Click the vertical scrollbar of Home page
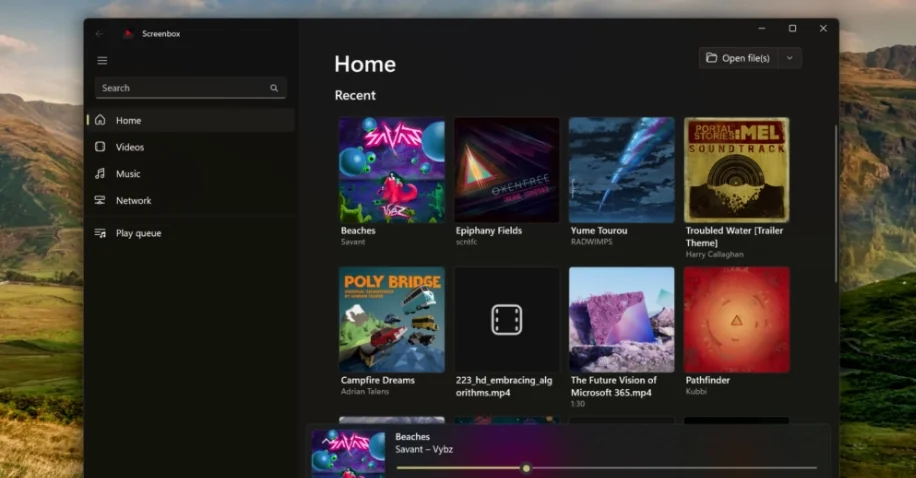The height and width of the screenshot is (478, 916). click(835, 205)
